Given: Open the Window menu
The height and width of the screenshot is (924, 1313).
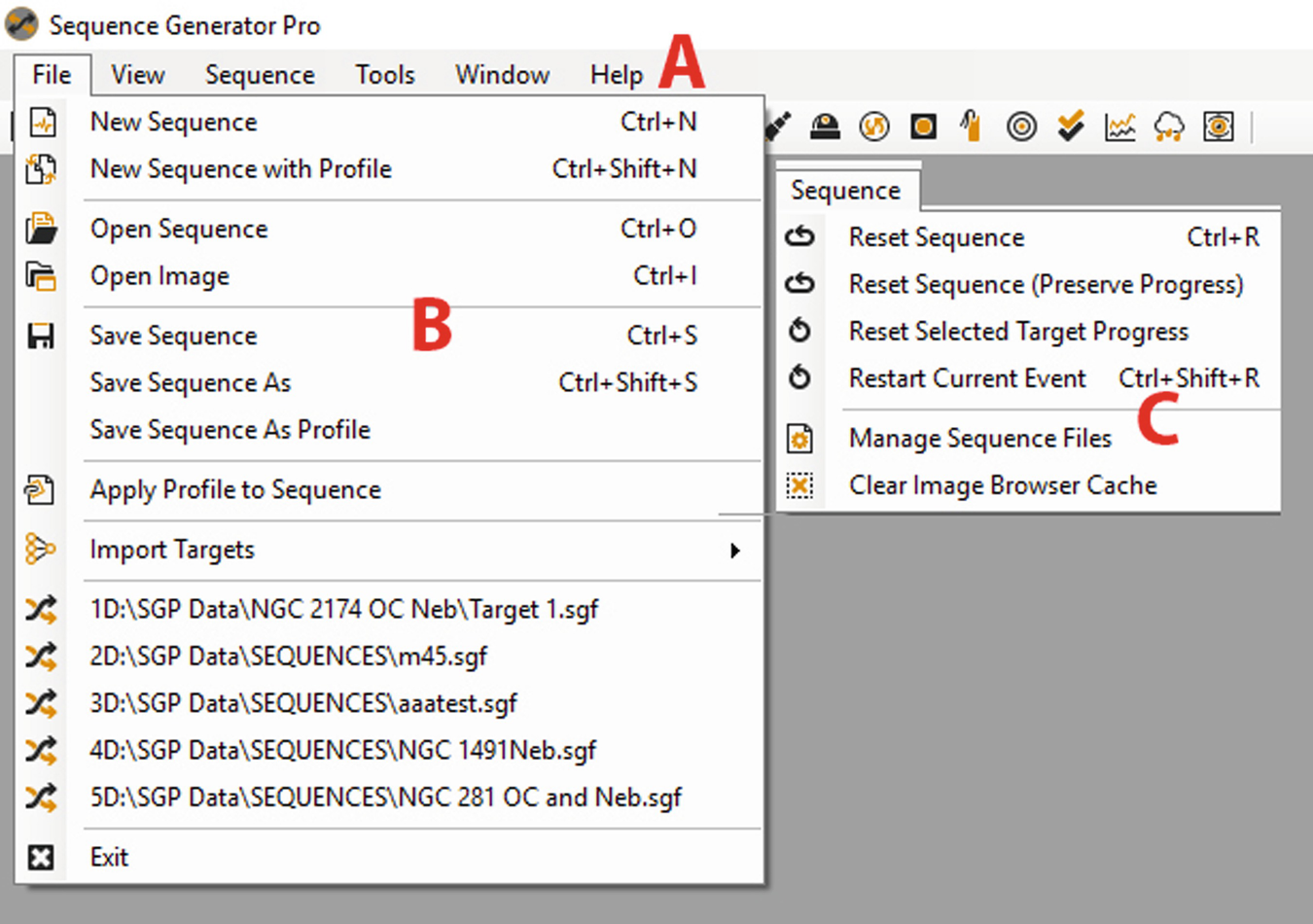Looking at the screenshot, I should (502, 75).
